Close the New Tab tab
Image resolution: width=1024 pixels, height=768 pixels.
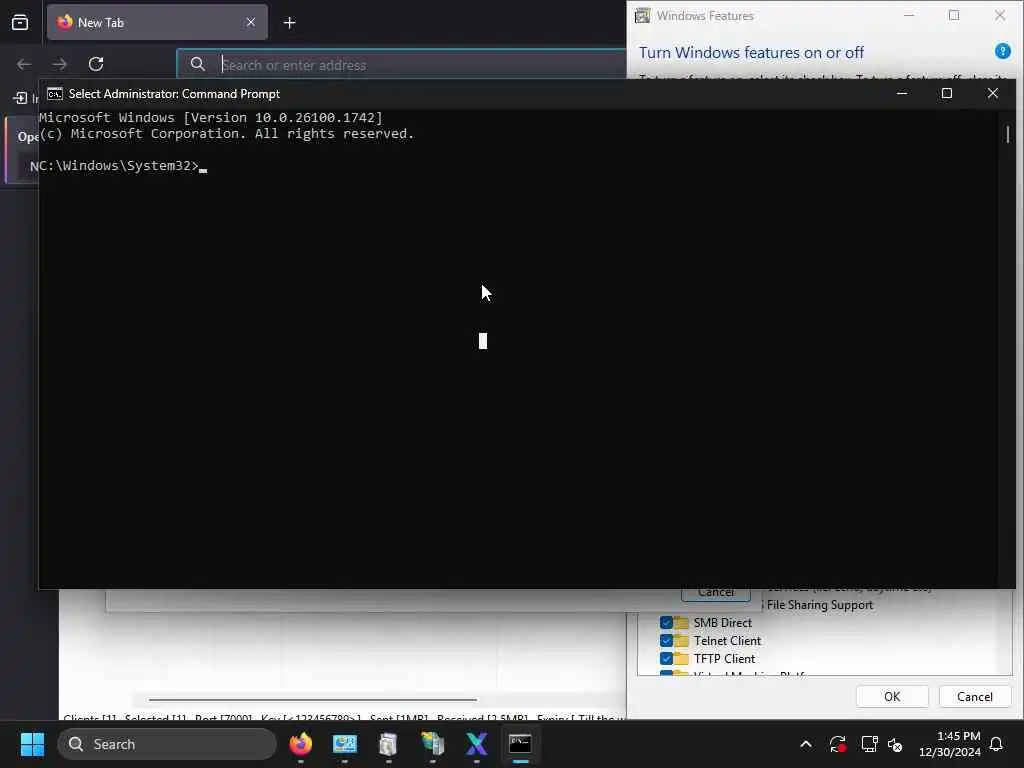pos(251,23)
